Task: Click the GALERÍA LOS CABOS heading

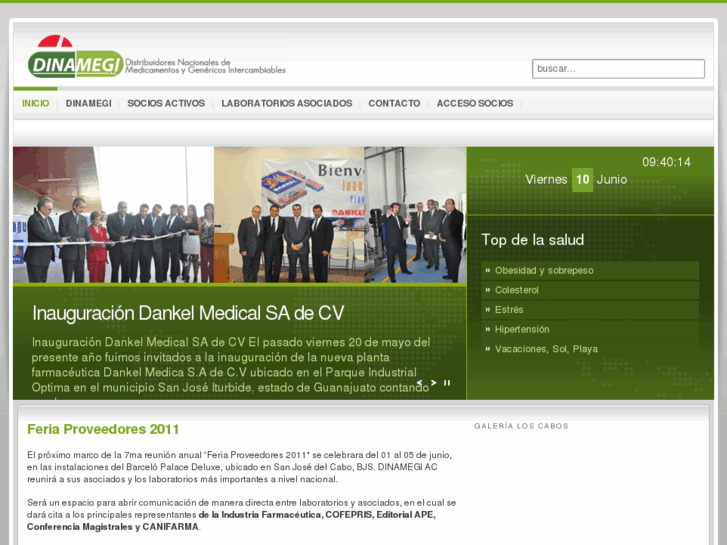Action: click(521, 426)
